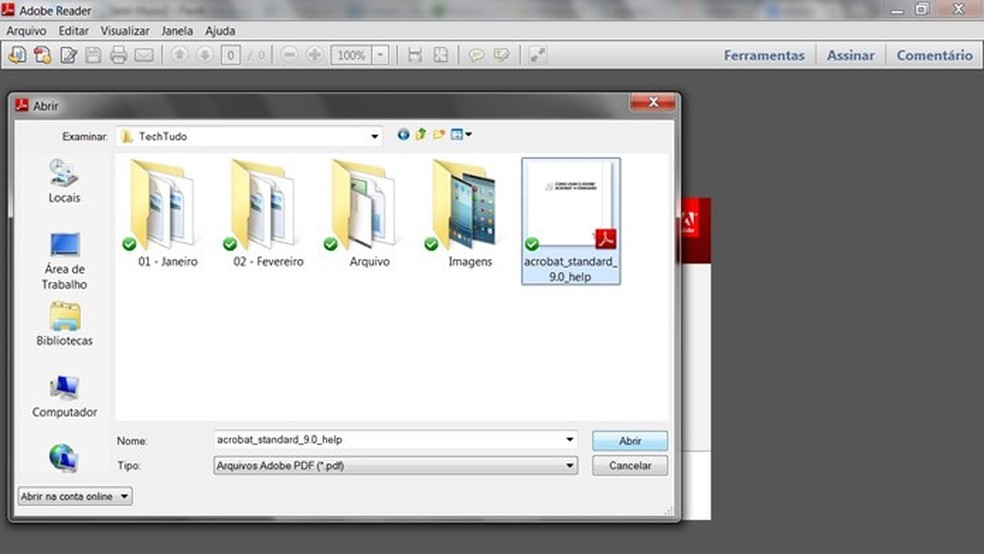Select Área de Trabalho in the sidebar
The width and height of the screenshot is (984, 554).
64,261
